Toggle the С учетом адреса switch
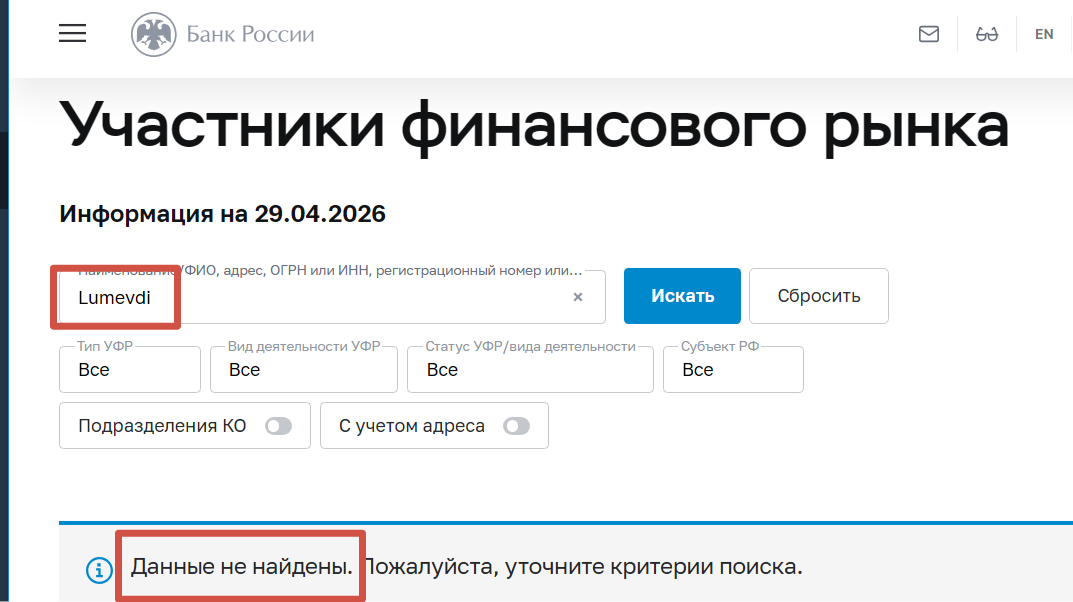Viewport: 1073px width, 602px height. point(517,426)
